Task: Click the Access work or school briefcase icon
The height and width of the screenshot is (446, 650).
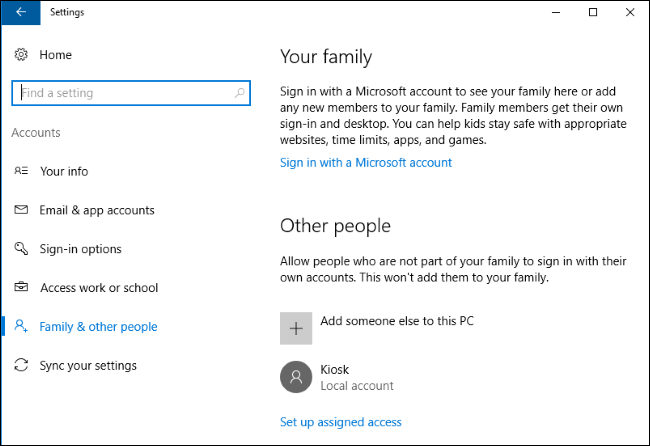Action: point(21,287)
